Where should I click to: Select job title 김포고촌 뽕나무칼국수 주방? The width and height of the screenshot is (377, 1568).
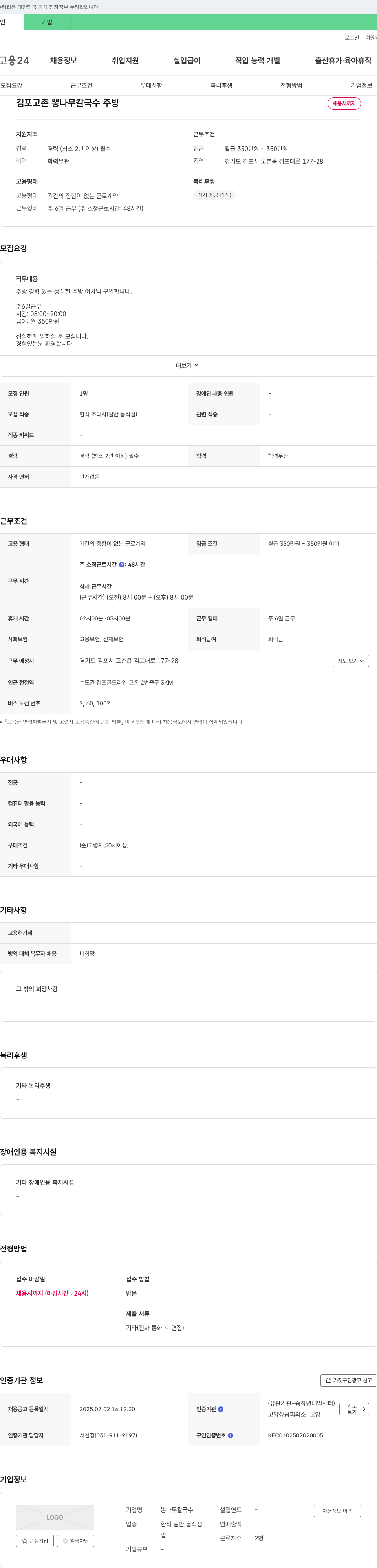click(68, 103)
